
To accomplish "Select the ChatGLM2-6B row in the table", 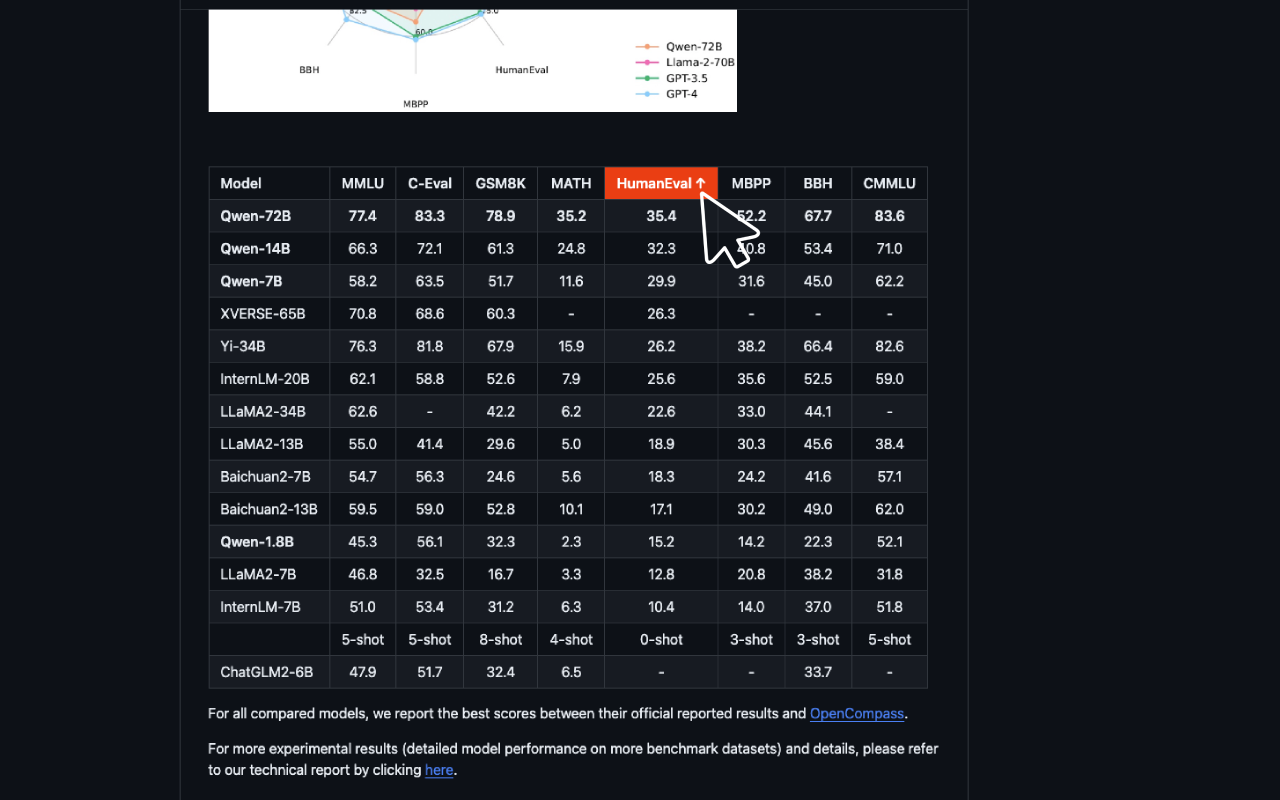I will [x=268, y=672].
